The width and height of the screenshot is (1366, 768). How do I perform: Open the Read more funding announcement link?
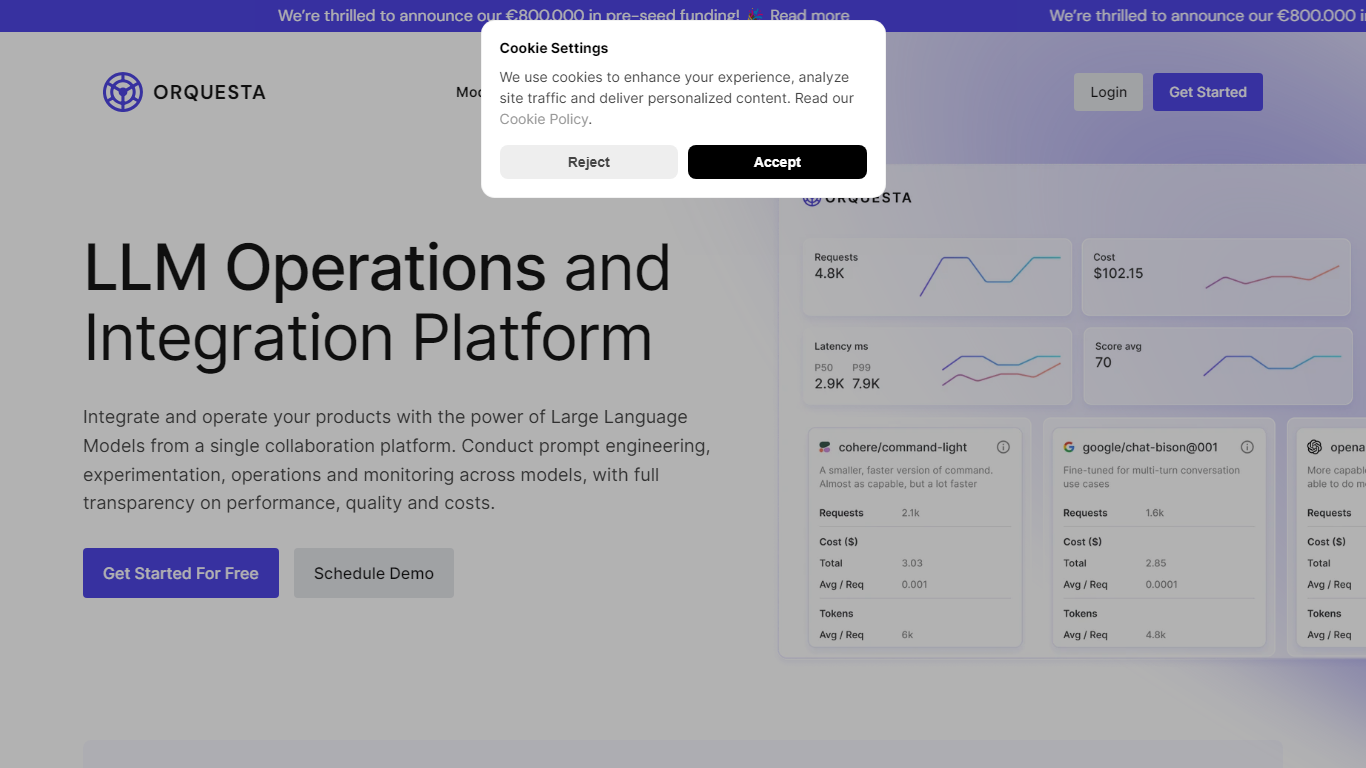809,16
